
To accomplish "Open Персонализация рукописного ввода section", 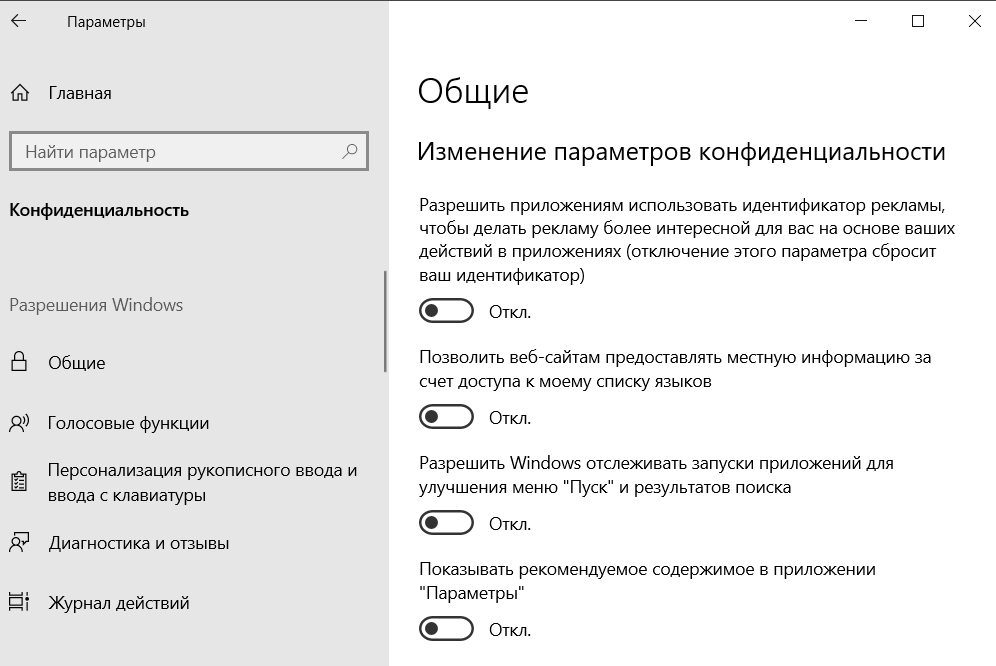I will click(x=203, y=482).
